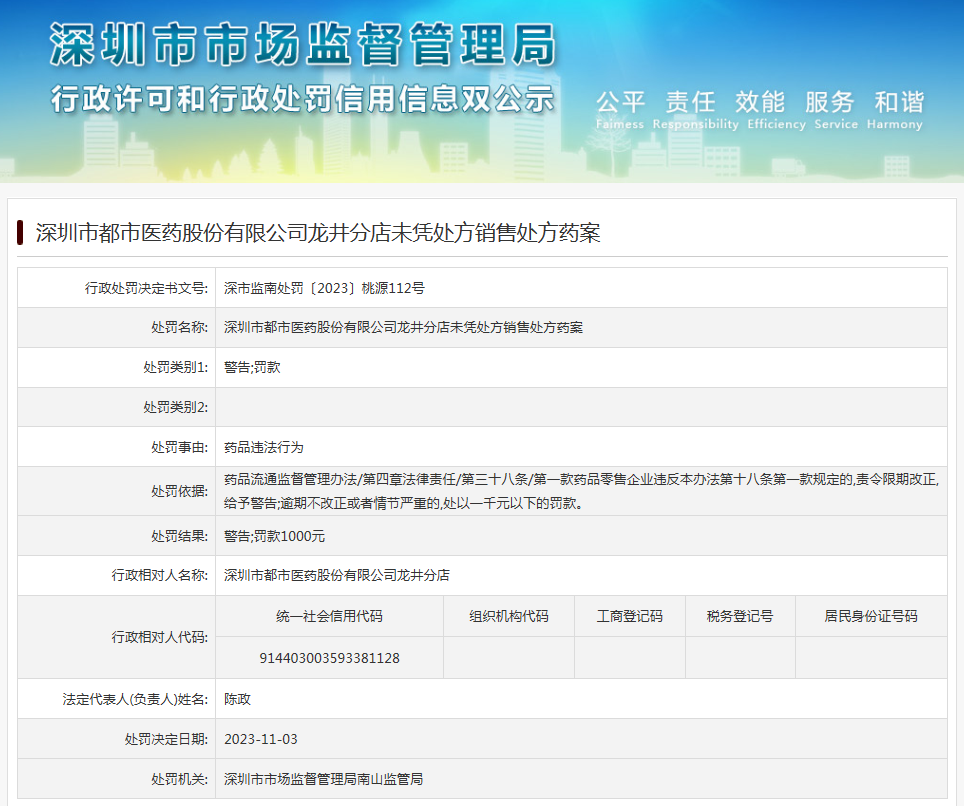Viewport: 964px width, 806px height.
Task: Click the page heading 深圳市都市医药股份有限公司龙井分店未凭处方销售处方药案
Action: coord(318,233)
